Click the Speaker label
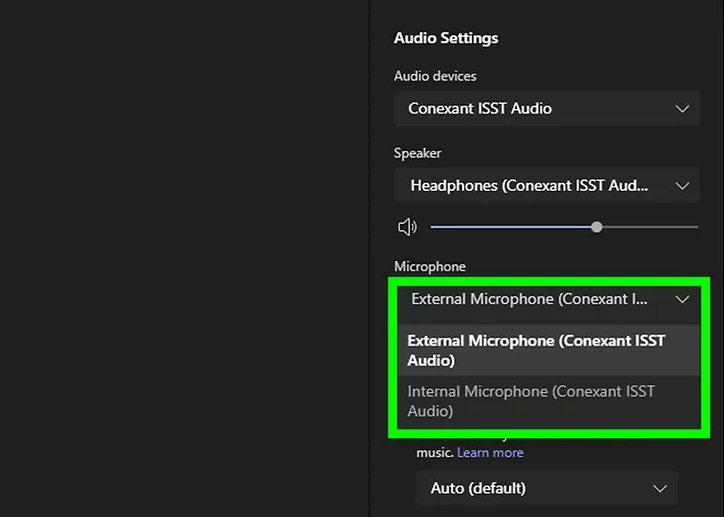 tap(417, 153)
